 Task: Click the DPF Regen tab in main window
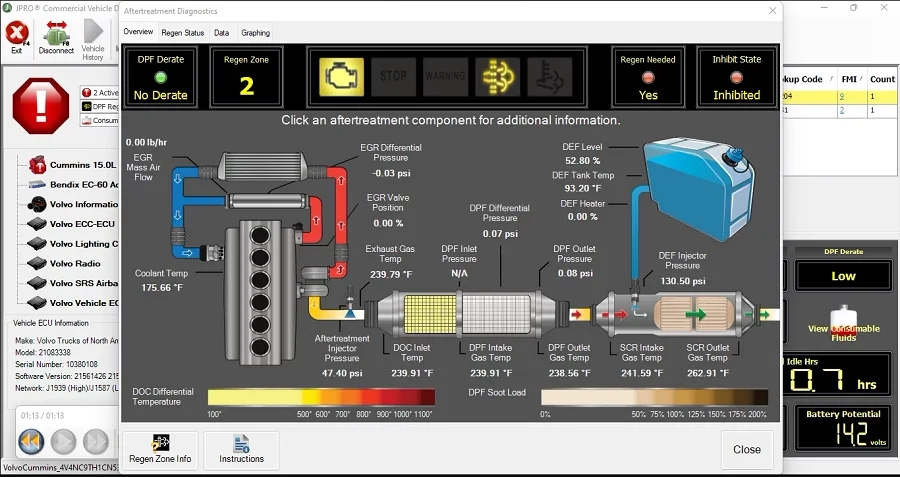click(x=100, y=107)
